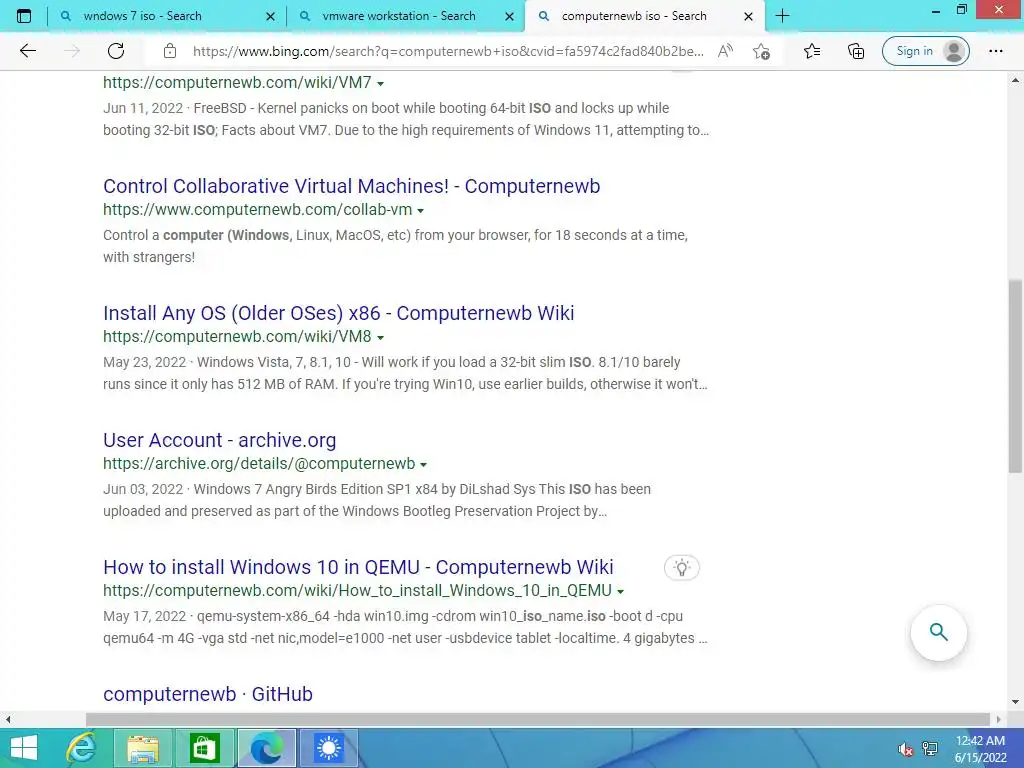Click the Sign in button

click(x=925, y=51)
